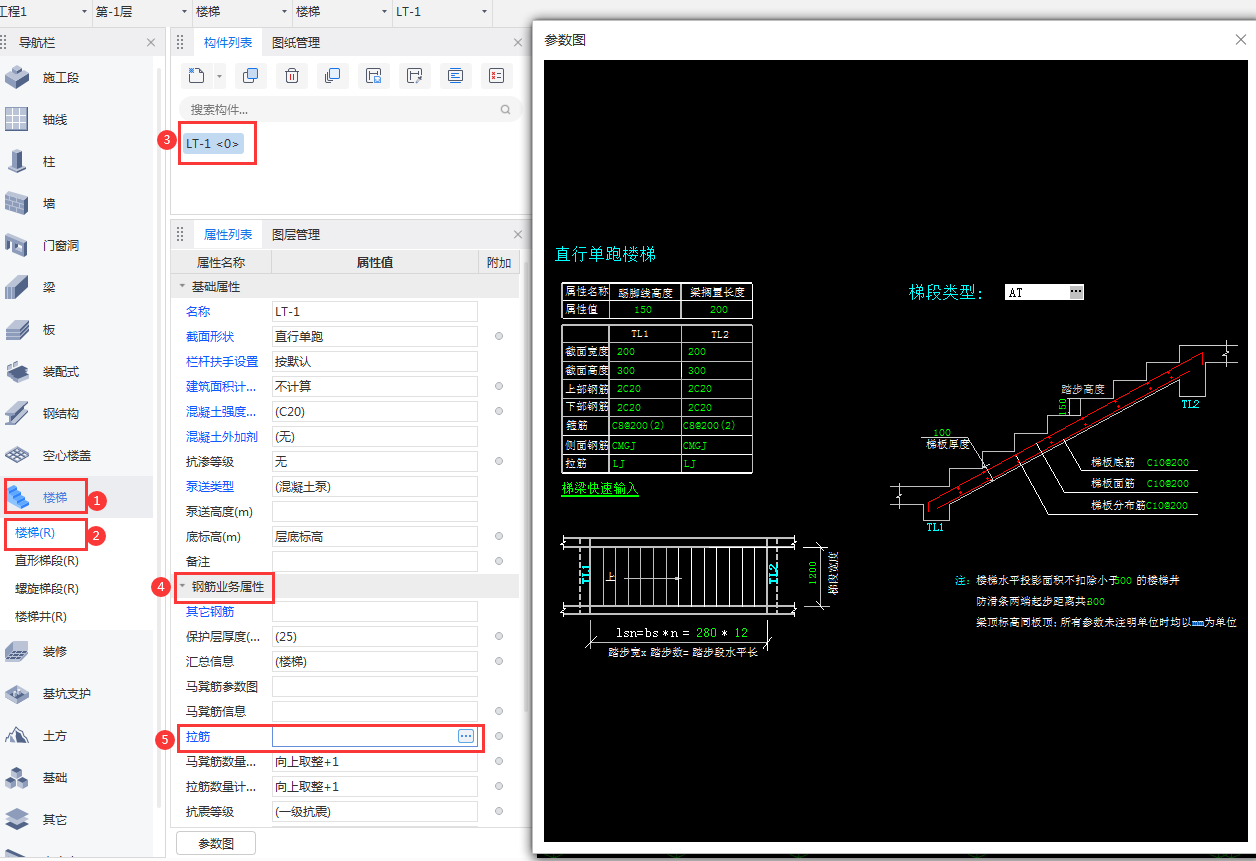Toggle the 附加 circle for 备注
The width and height of the screenshot is (1256, 861).
(498, 561)
